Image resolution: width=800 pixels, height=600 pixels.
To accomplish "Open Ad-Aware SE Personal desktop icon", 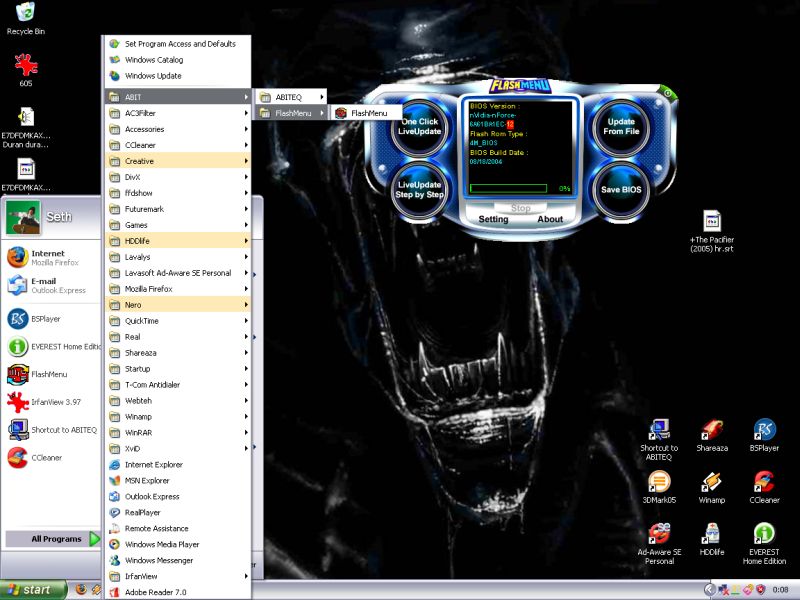I will (x=659, y=534).
